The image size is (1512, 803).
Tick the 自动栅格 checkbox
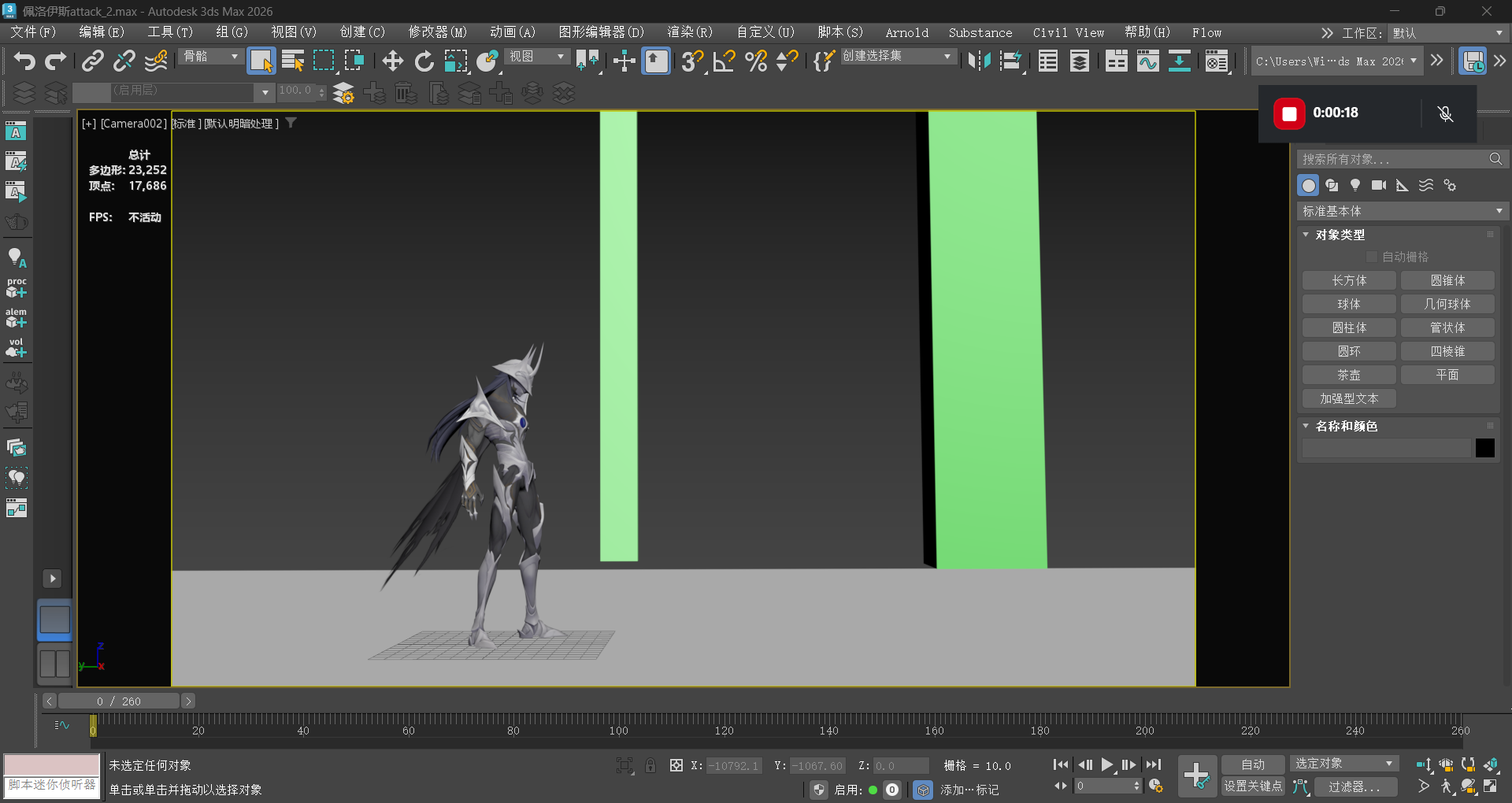tap(1372, 257)
